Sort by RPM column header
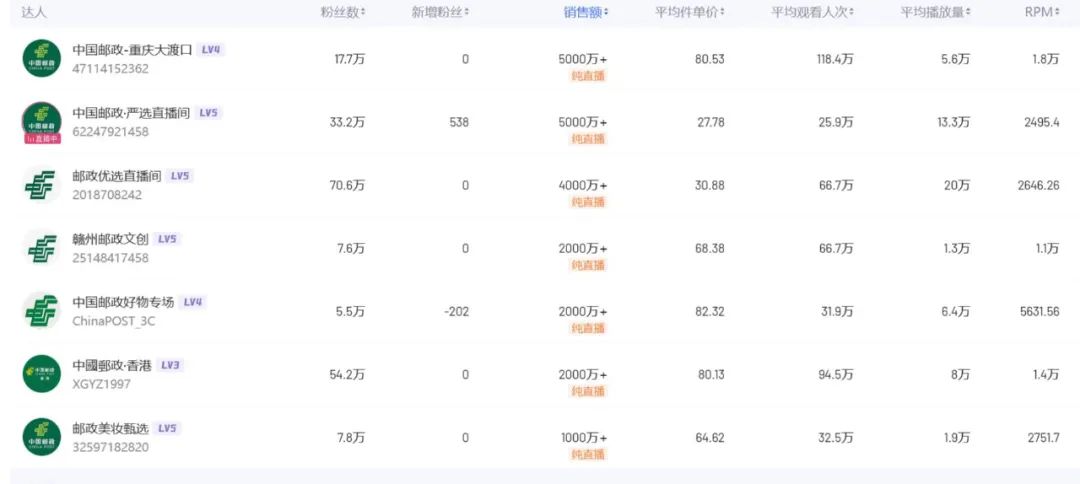1080x484 pixels. [1042, 12]
